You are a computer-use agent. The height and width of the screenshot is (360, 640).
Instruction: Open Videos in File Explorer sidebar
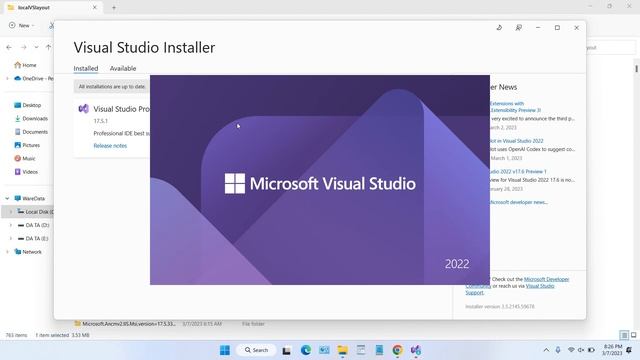coord(26,172)
